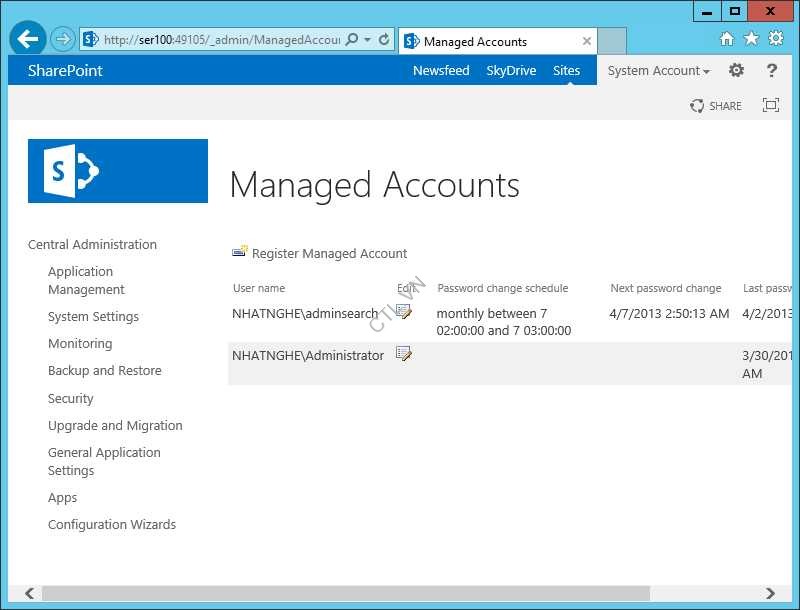Edit the NHATNGHE\Administrator account
Image resolution: width=800 pixels, height=610 pixels.
pos(404,353)
